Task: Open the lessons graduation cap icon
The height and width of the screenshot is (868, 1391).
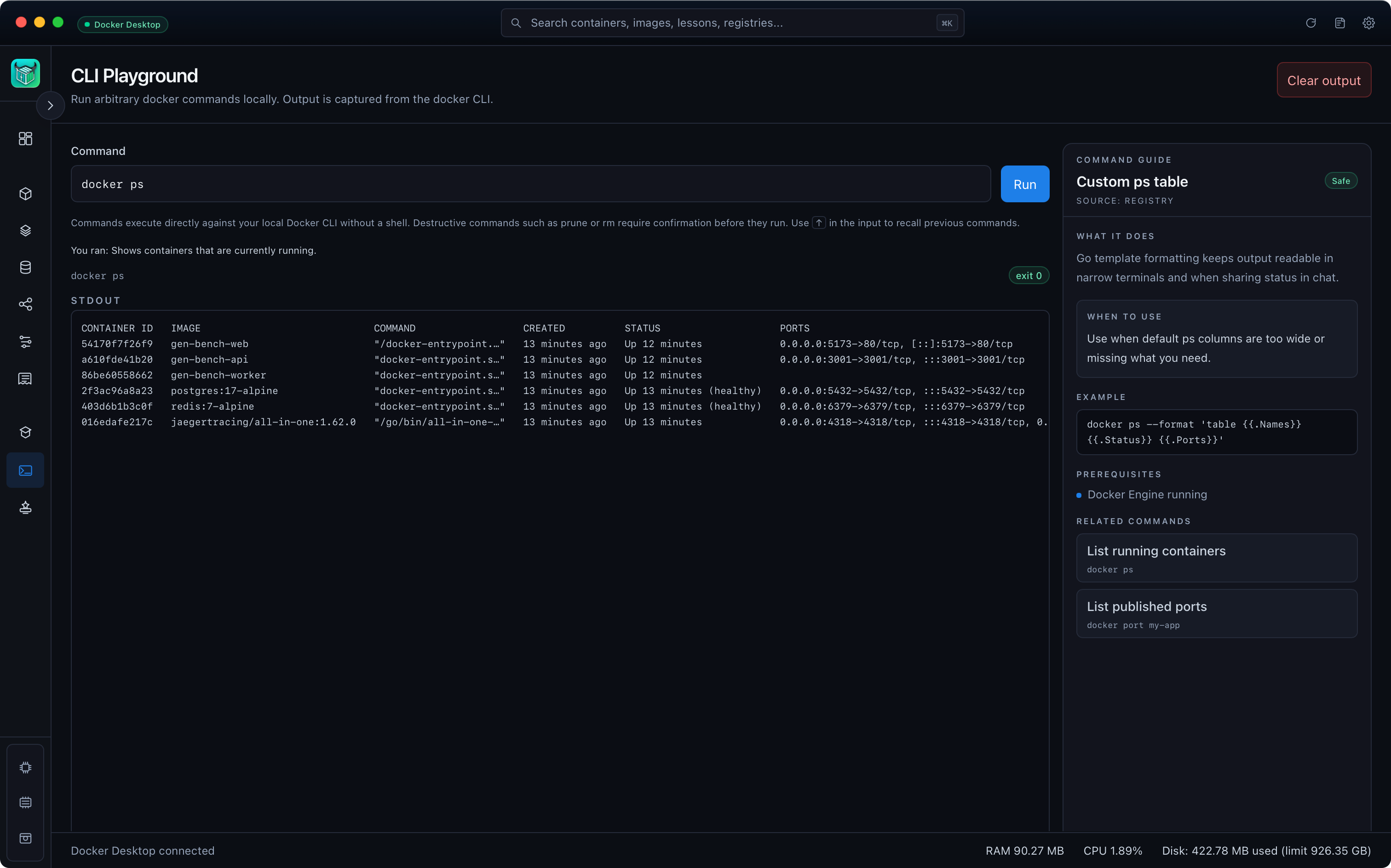Action: [x=25, y=432]
